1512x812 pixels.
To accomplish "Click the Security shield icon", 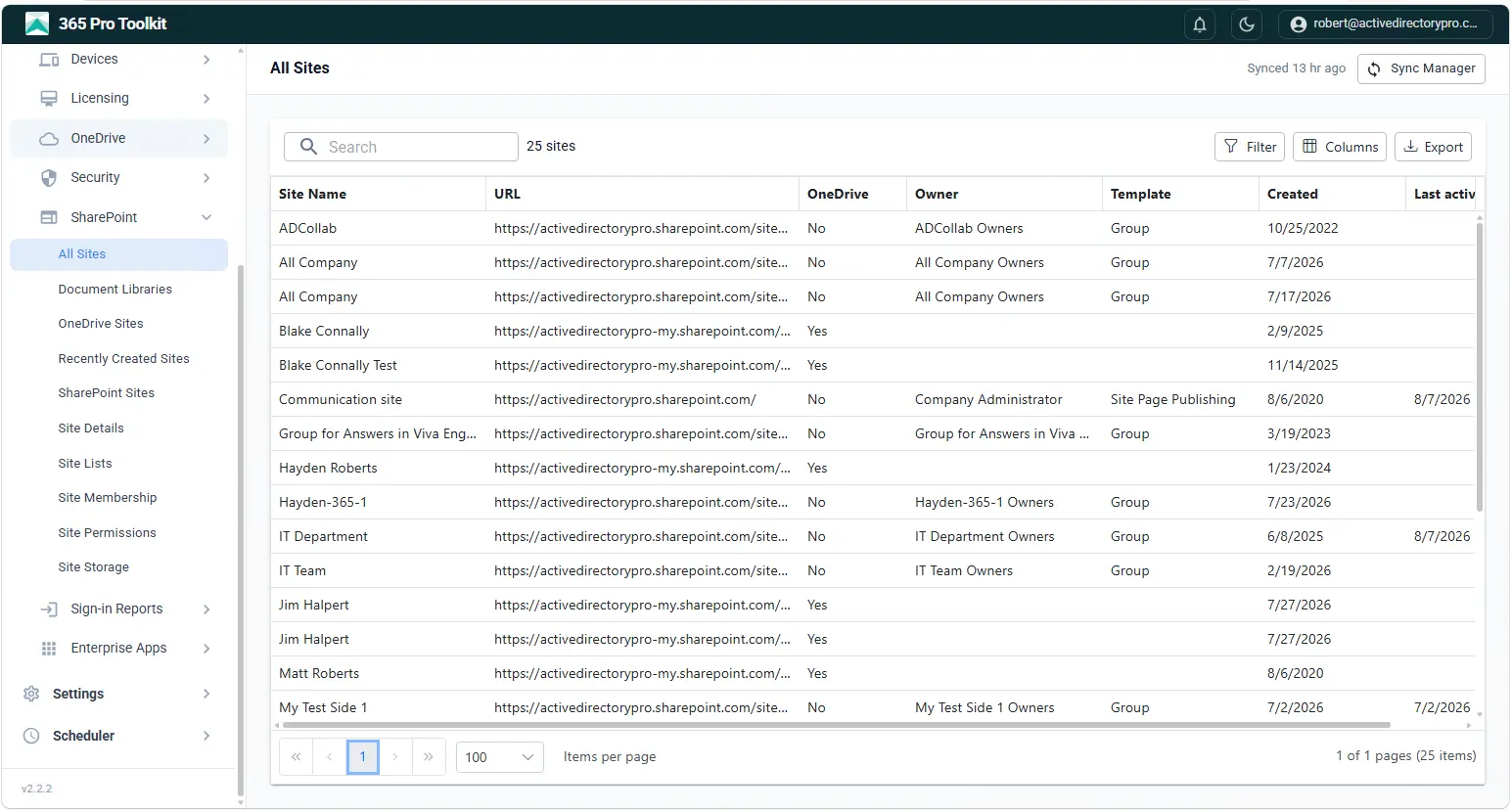I will pyautogui.click(x=49, y=178).
